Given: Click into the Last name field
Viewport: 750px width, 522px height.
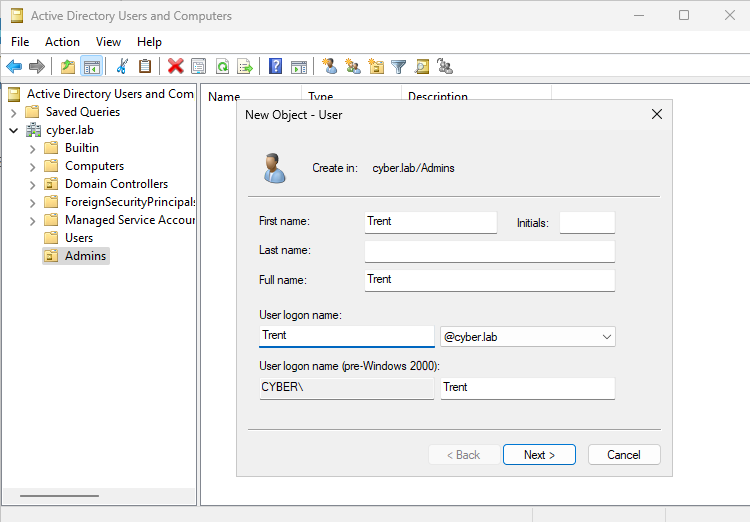Looking at the screenshot, I should [489, 251].
